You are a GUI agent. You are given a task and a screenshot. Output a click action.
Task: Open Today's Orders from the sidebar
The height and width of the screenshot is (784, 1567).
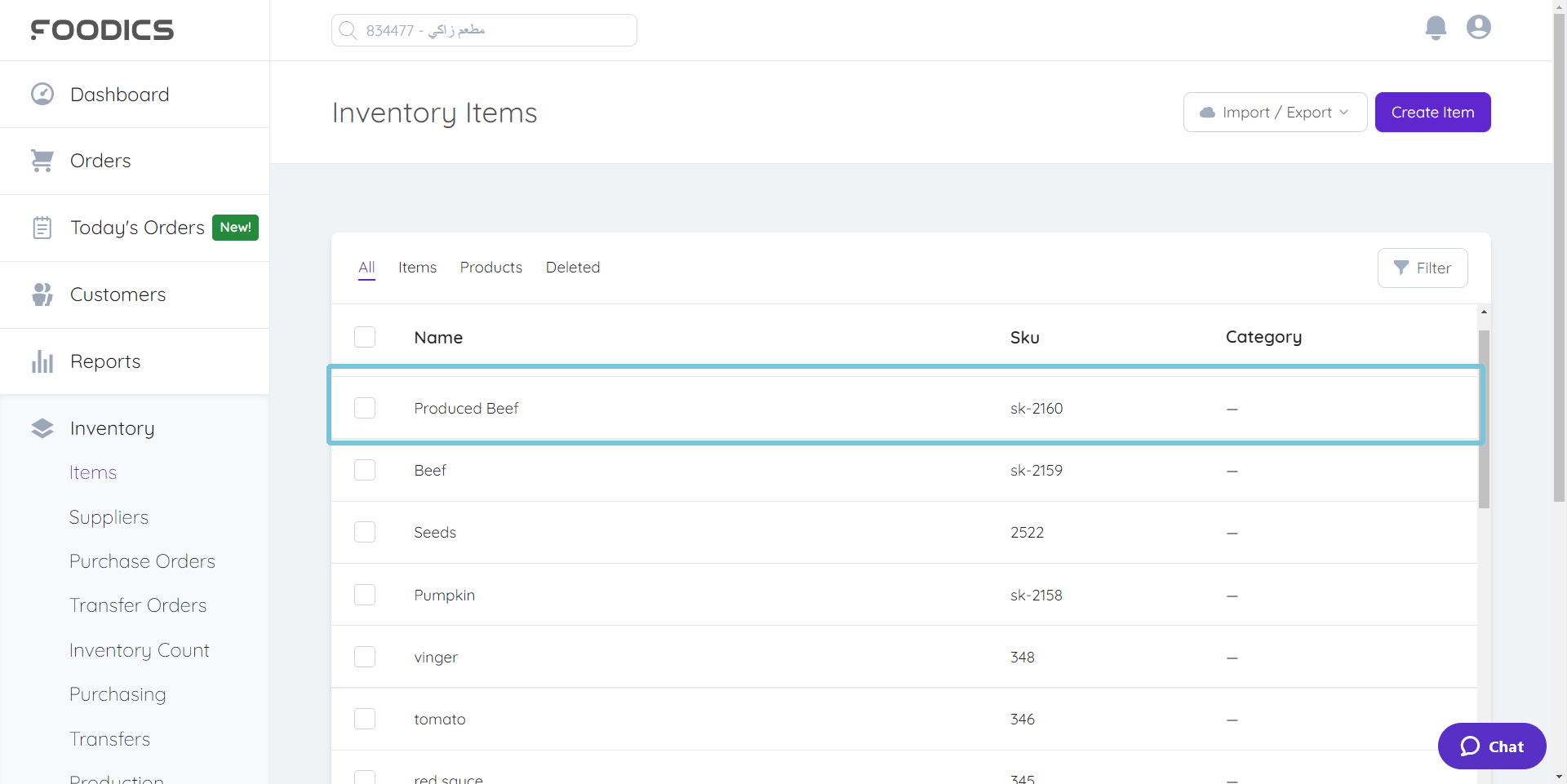coord(136,227)
